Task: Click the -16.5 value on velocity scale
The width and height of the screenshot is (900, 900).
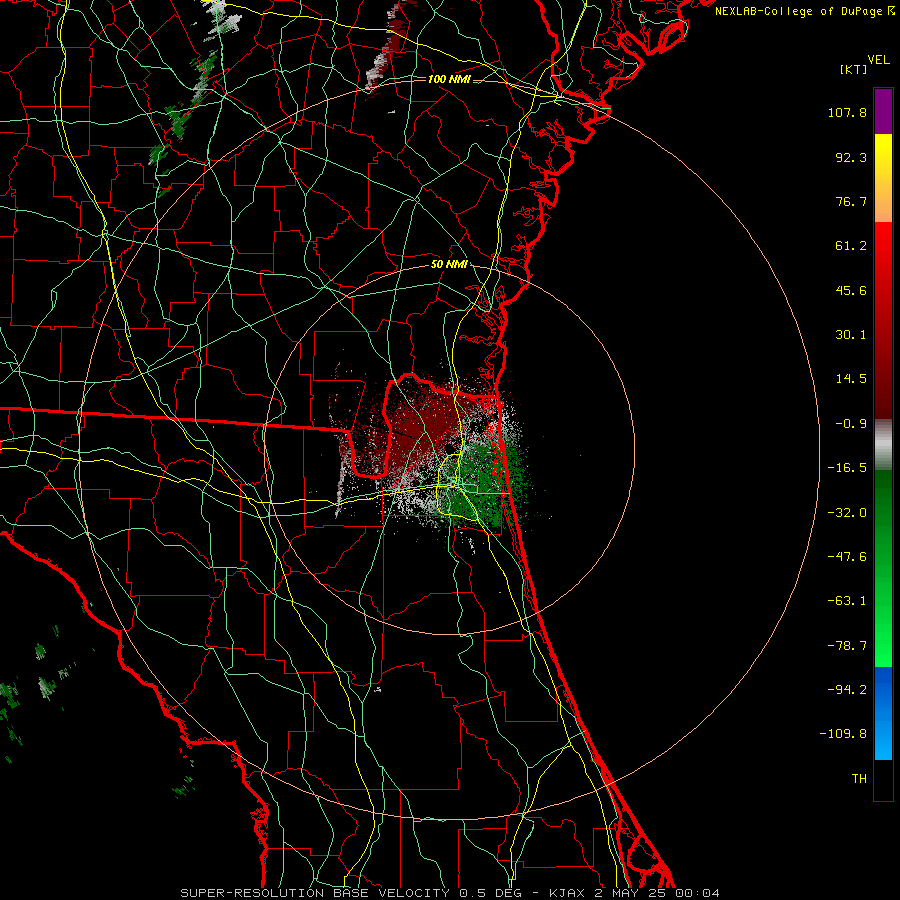Action: 847,467
